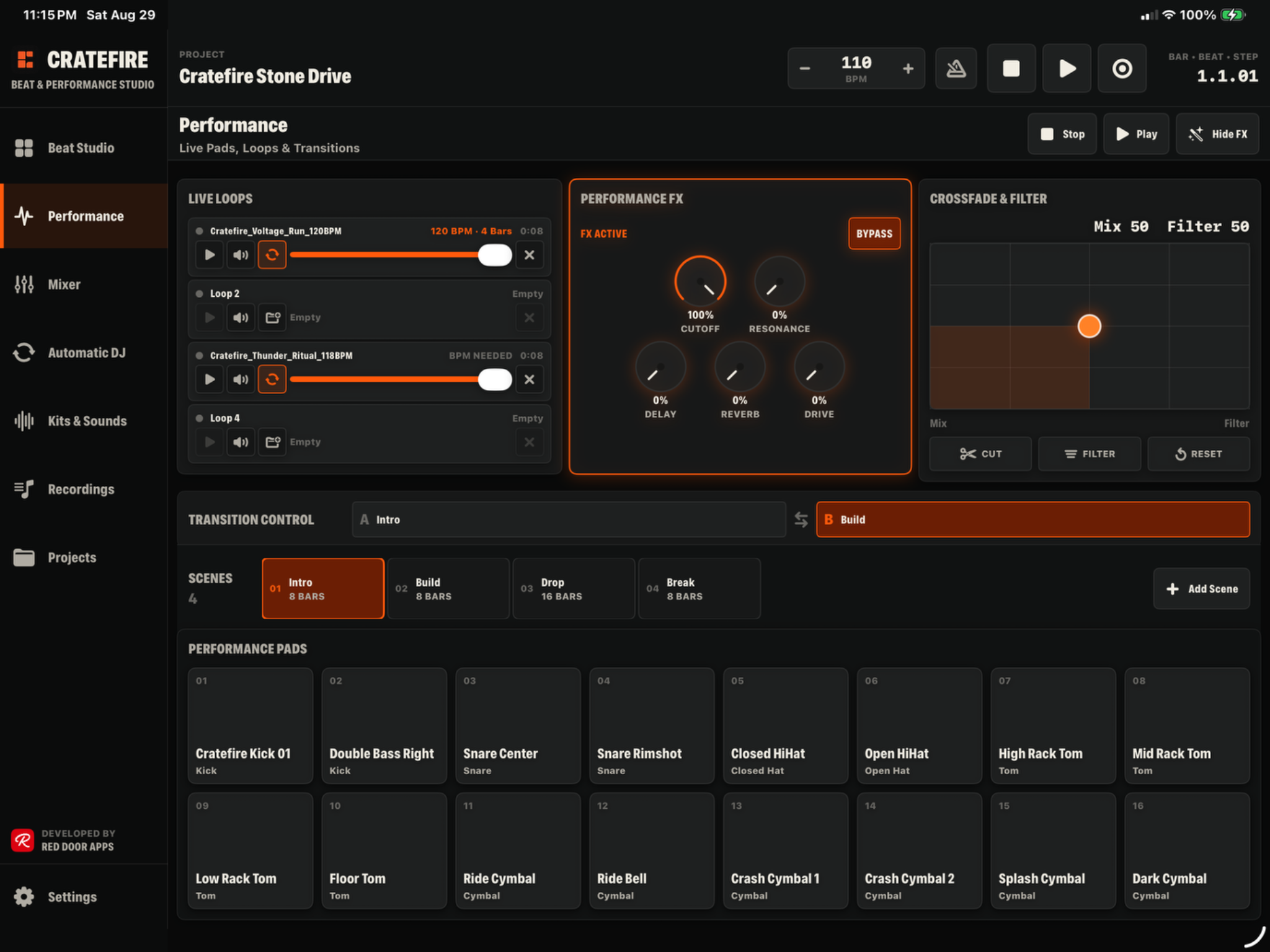Click the Cutoff knob

(700, 281)
